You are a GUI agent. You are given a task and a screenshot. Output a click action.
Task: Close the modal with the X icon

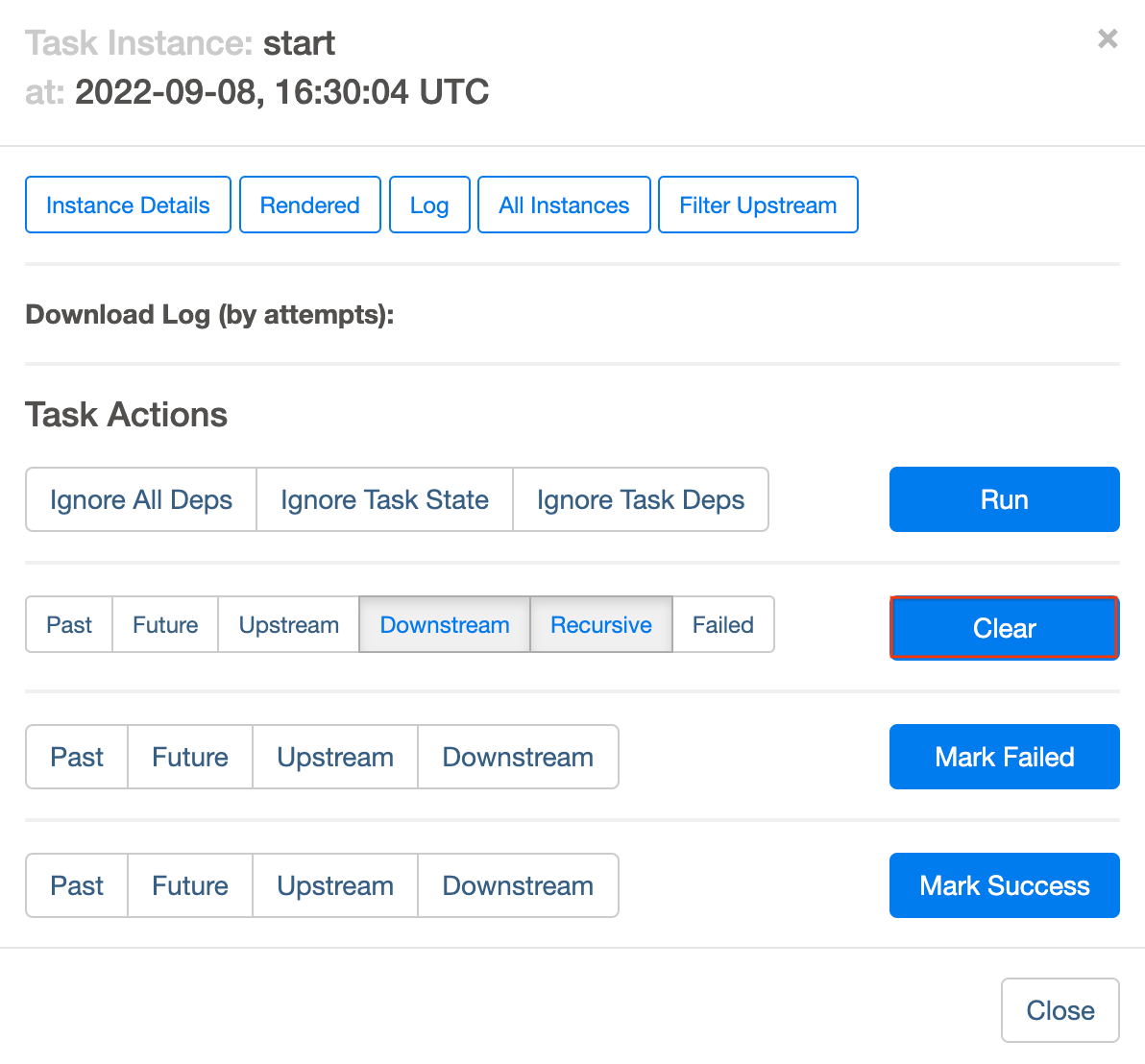[x=1108, y=38]
